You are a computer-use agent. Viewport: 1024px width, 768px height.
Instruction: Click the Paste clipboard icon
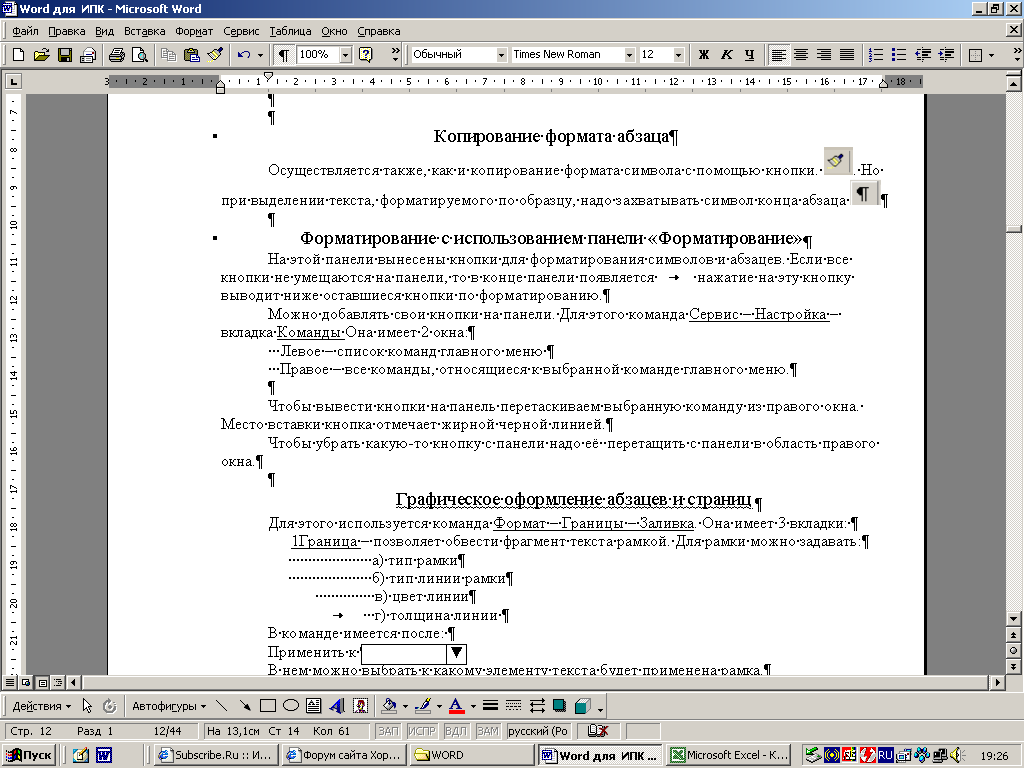tap(192, 55)
